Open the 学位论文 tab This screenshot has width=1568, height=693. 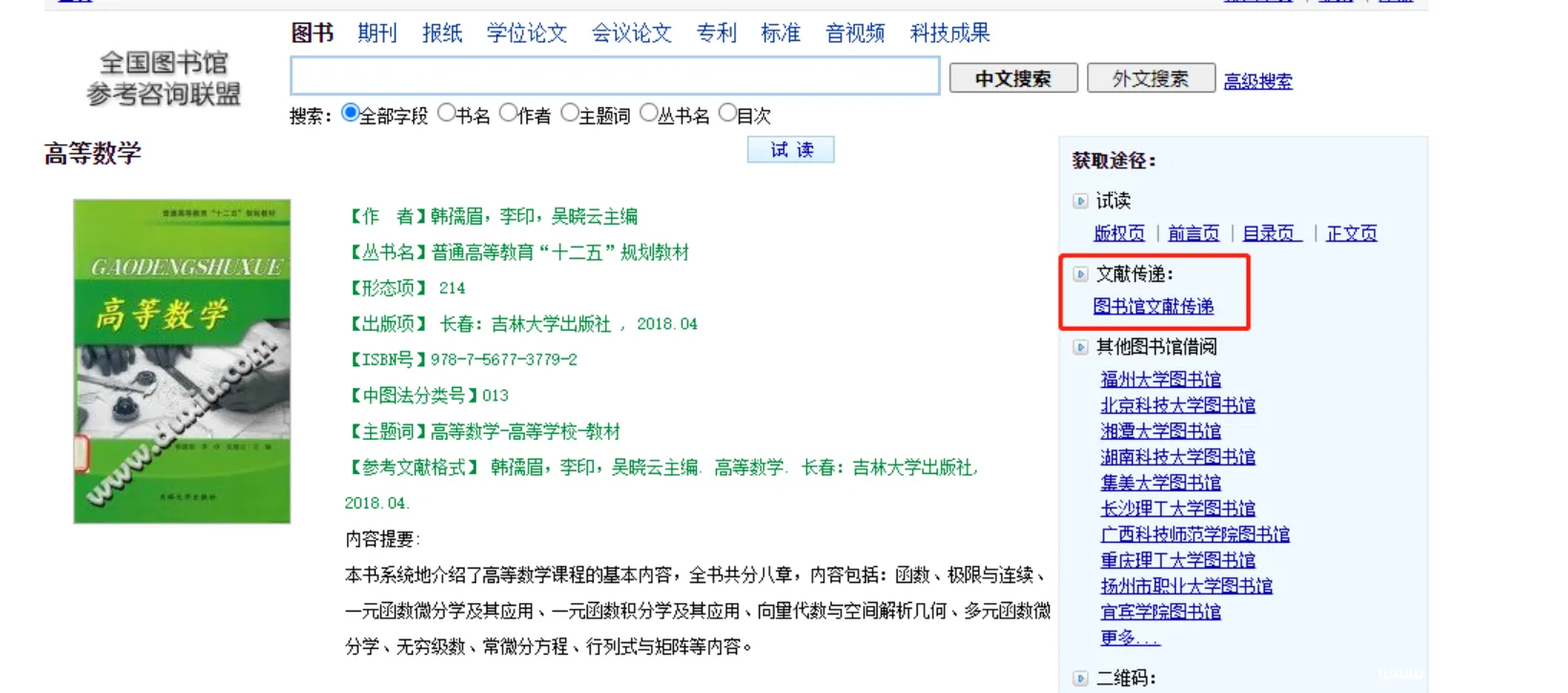(x=526, y=33)
